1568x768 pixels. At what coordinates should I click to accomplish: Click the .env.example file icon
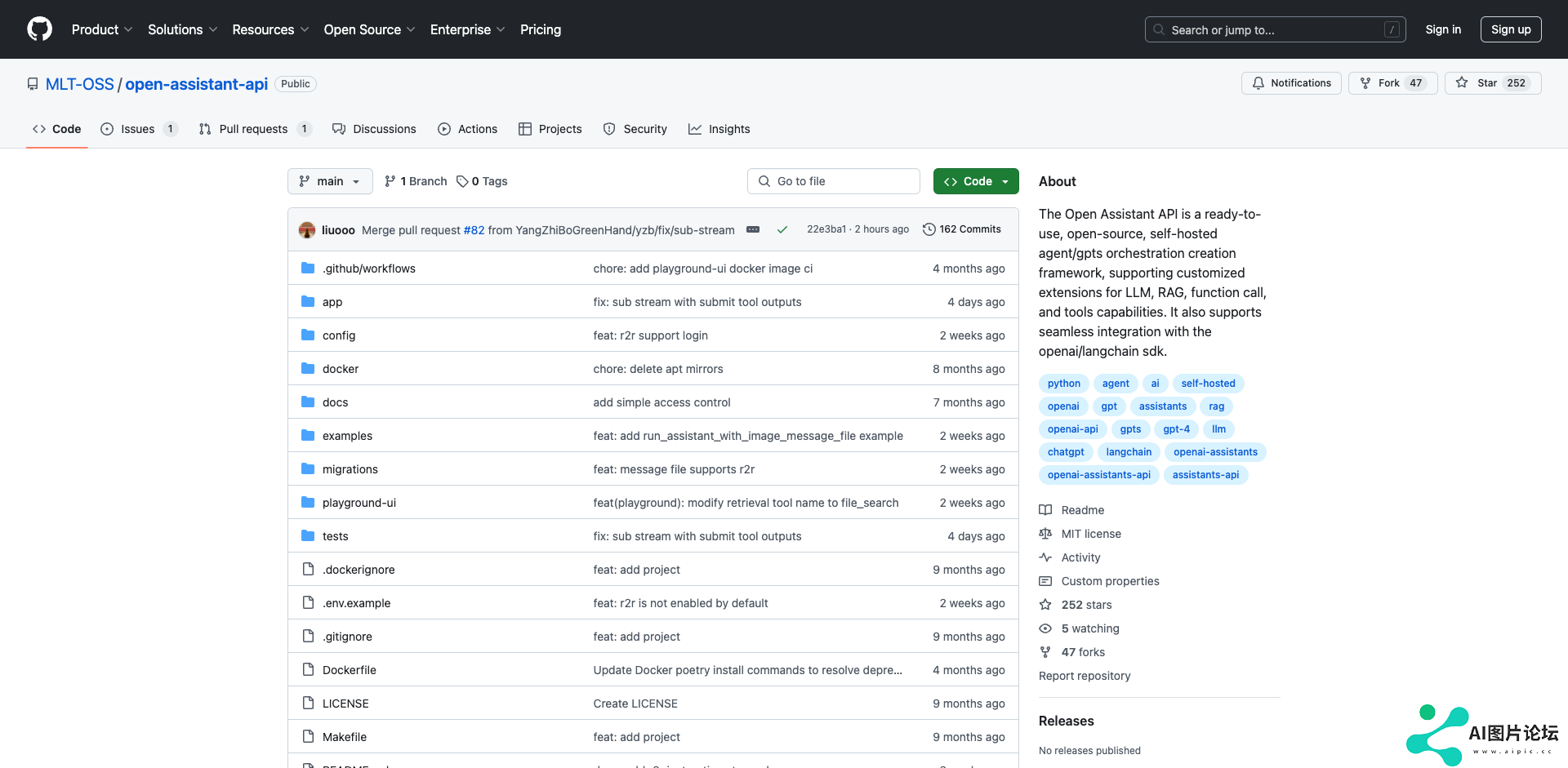[308, 603]
